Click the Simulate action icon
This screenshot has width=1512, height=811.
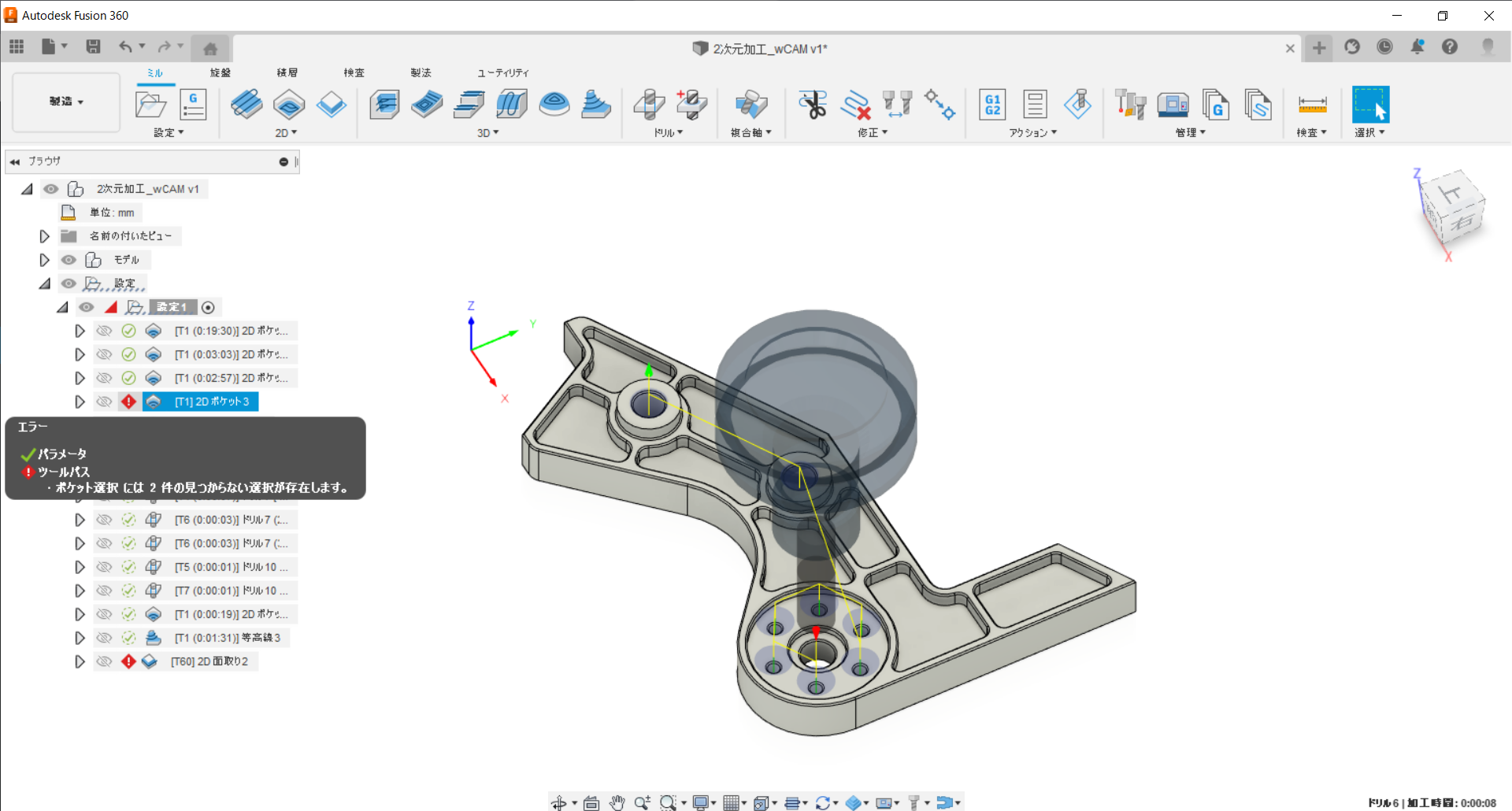click(x=1077, y=104)
